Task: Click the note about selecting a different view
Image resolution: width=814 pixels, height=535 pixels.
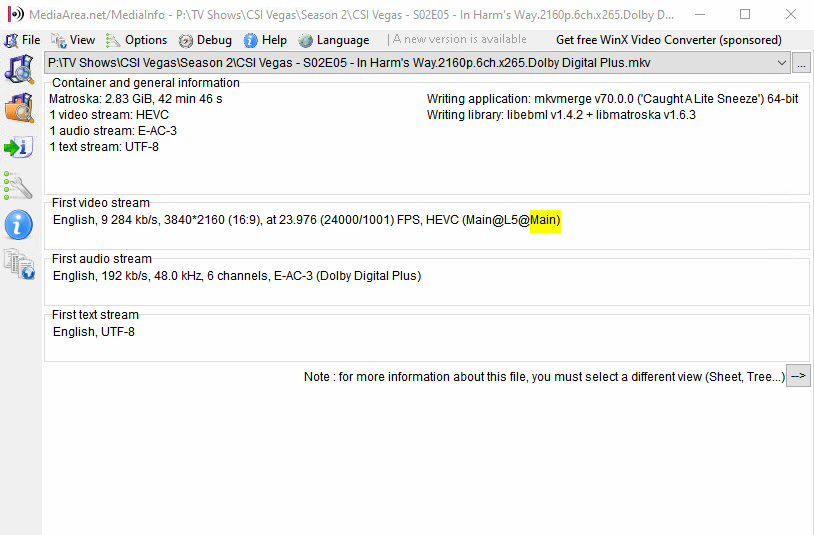Action: pyautogui.click(x=545, y=377)
